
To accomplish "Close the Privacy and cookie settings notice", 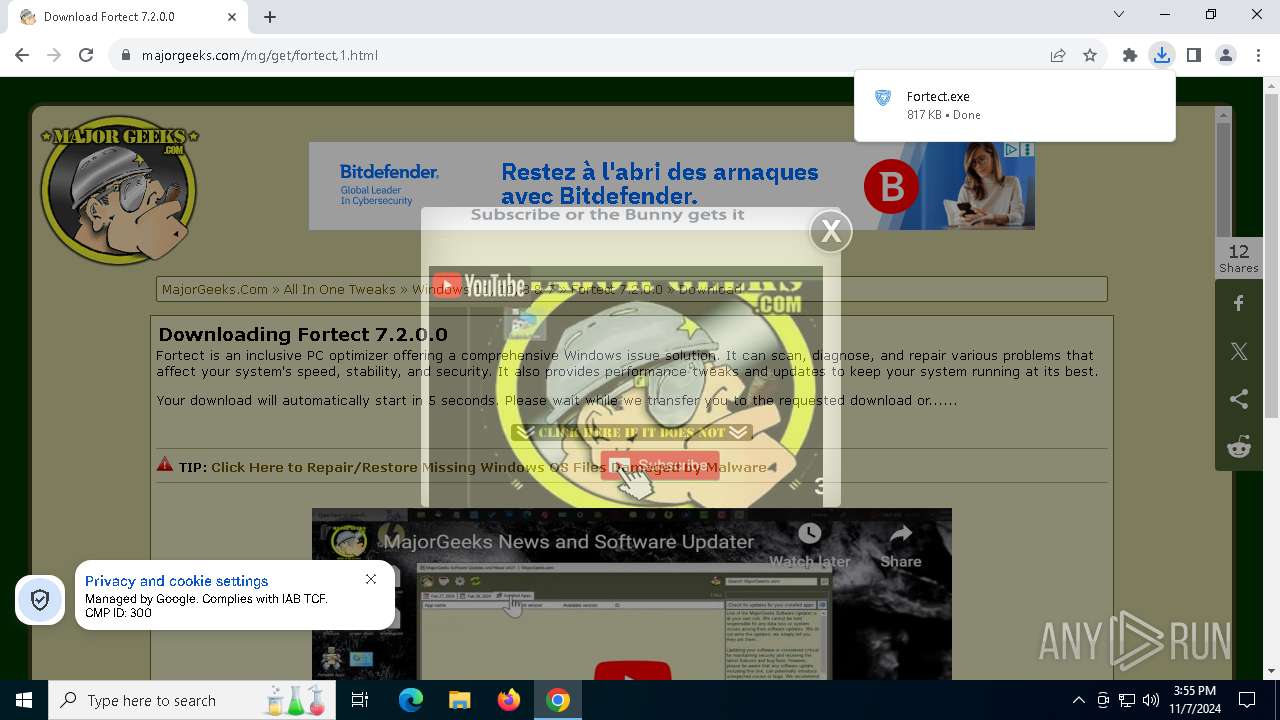I will tap(371, 579).
